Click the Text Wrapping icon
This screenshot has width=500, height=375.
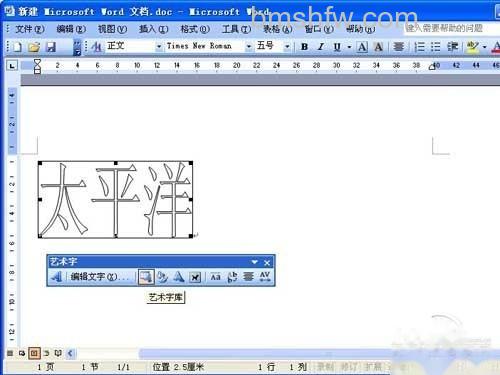coord(195,277)
